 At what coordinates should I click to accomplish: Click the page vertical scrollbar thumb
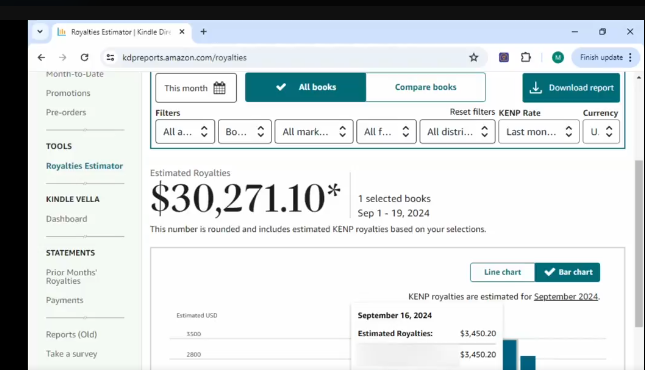638,243
